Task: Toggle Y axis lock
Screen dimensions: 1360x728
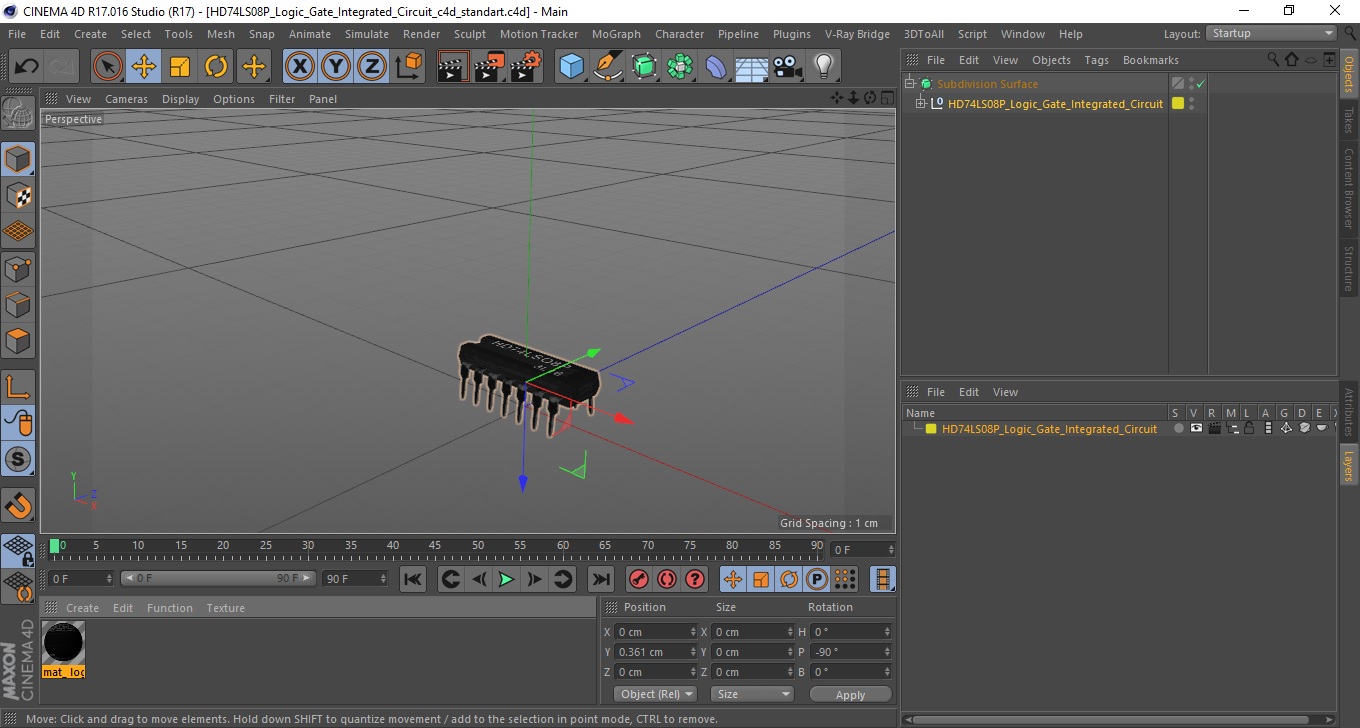Action: point(336,67)
